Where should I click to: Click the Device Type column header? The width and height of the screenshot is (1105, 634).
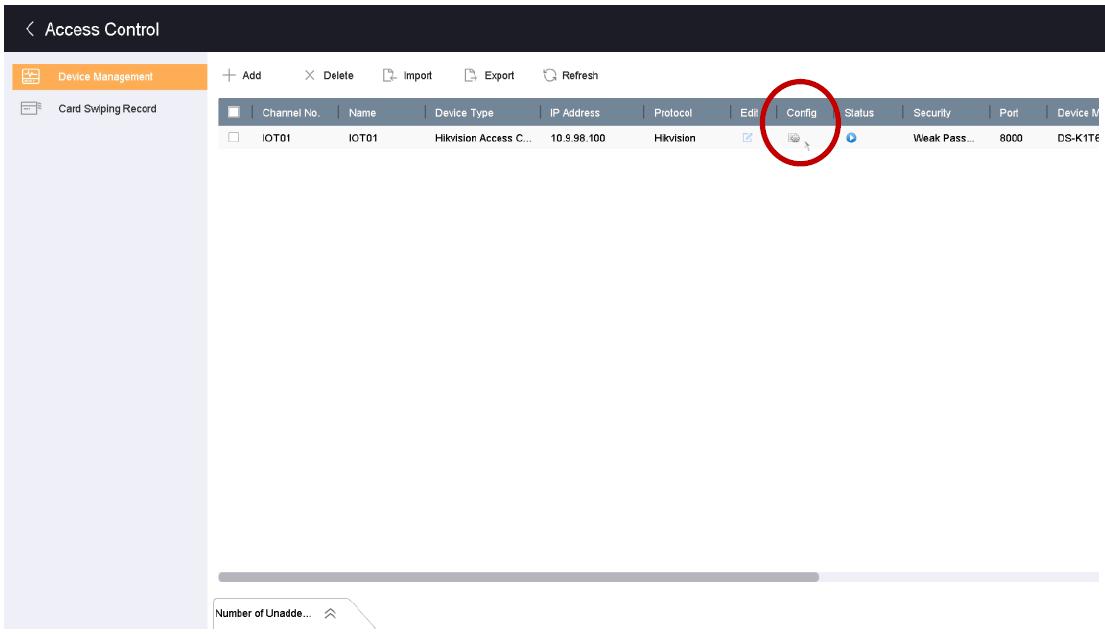tap(464, 113)
